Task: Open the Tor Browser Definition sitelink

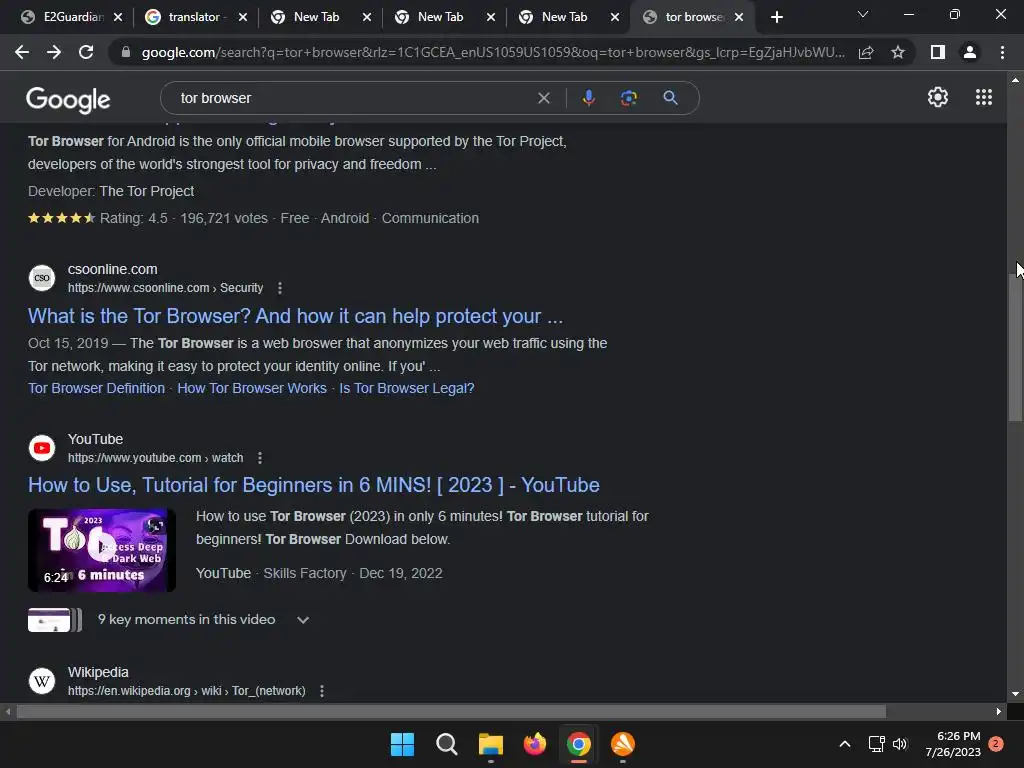Action: tap(96, 388)
